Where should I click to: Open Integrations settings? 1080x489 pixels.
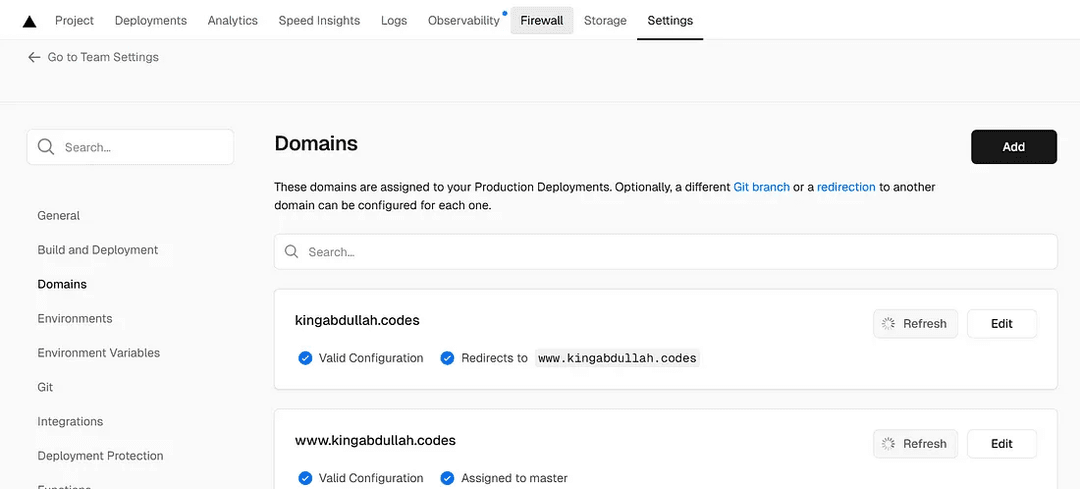pos(70,422)
